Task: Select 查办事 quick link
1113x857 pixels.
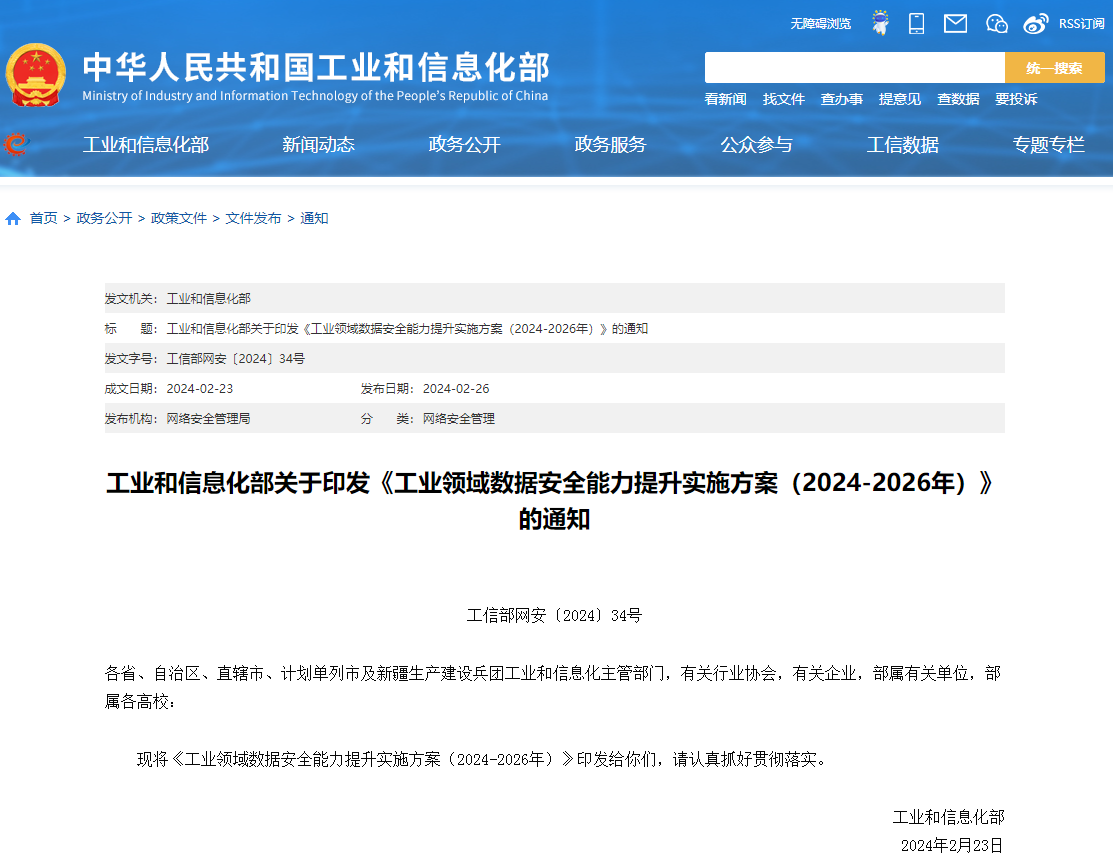Action: [x=842, y=99]
